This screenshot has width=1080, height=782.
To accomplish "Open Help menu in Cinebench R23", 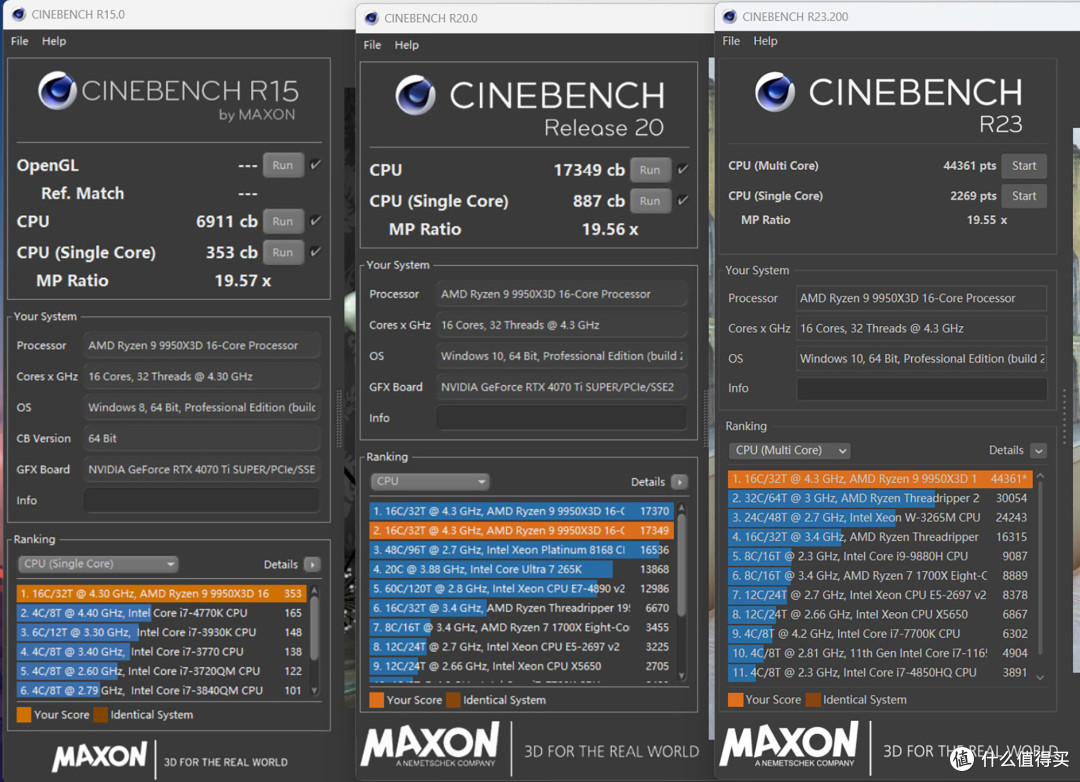I will click(x=765, y=41).
